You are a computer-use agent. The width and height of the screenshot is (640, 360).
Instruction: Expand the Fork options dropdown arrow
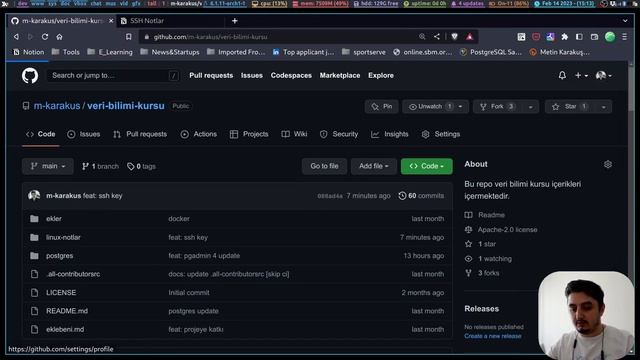(531, 107)
